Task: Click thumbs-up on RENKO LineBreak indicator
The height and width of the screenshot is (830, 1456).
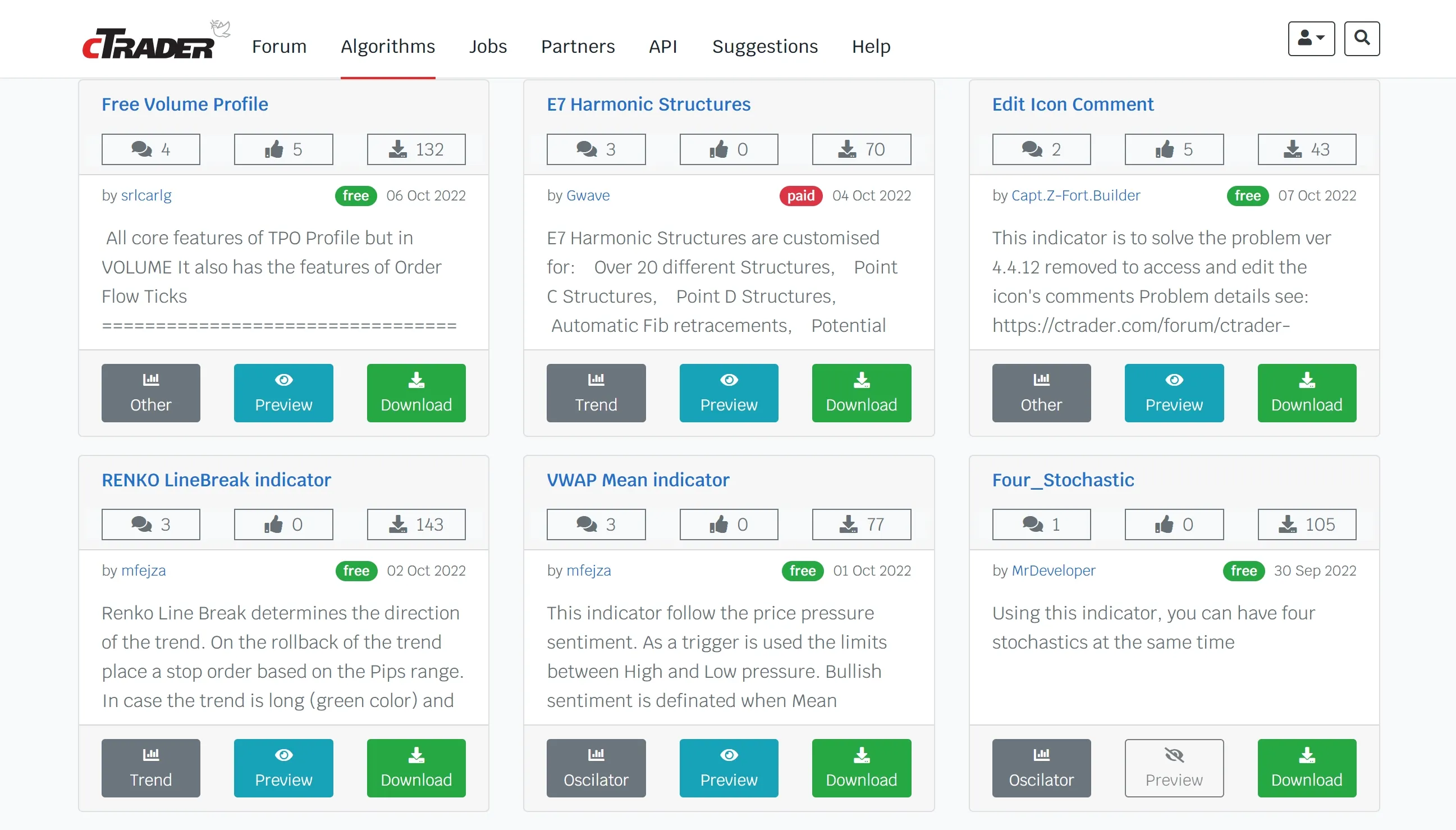Action: 283,525
